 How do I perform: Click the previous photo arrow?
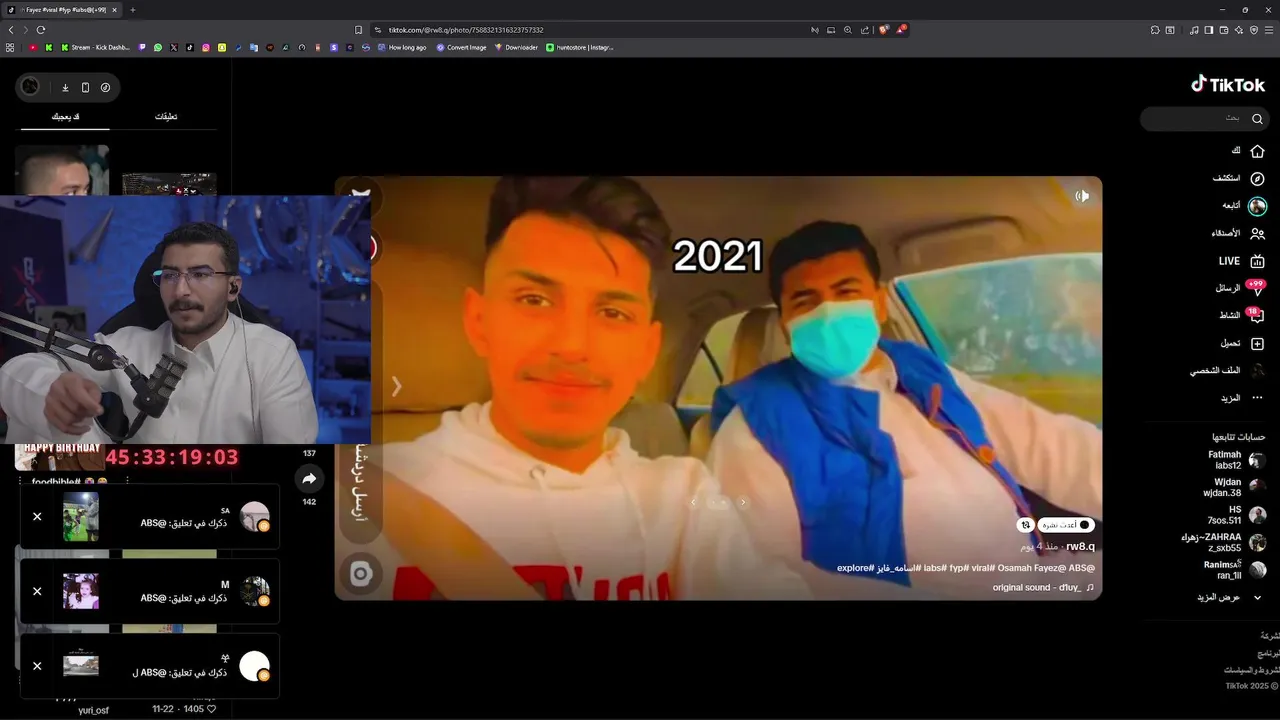point(694,503)
